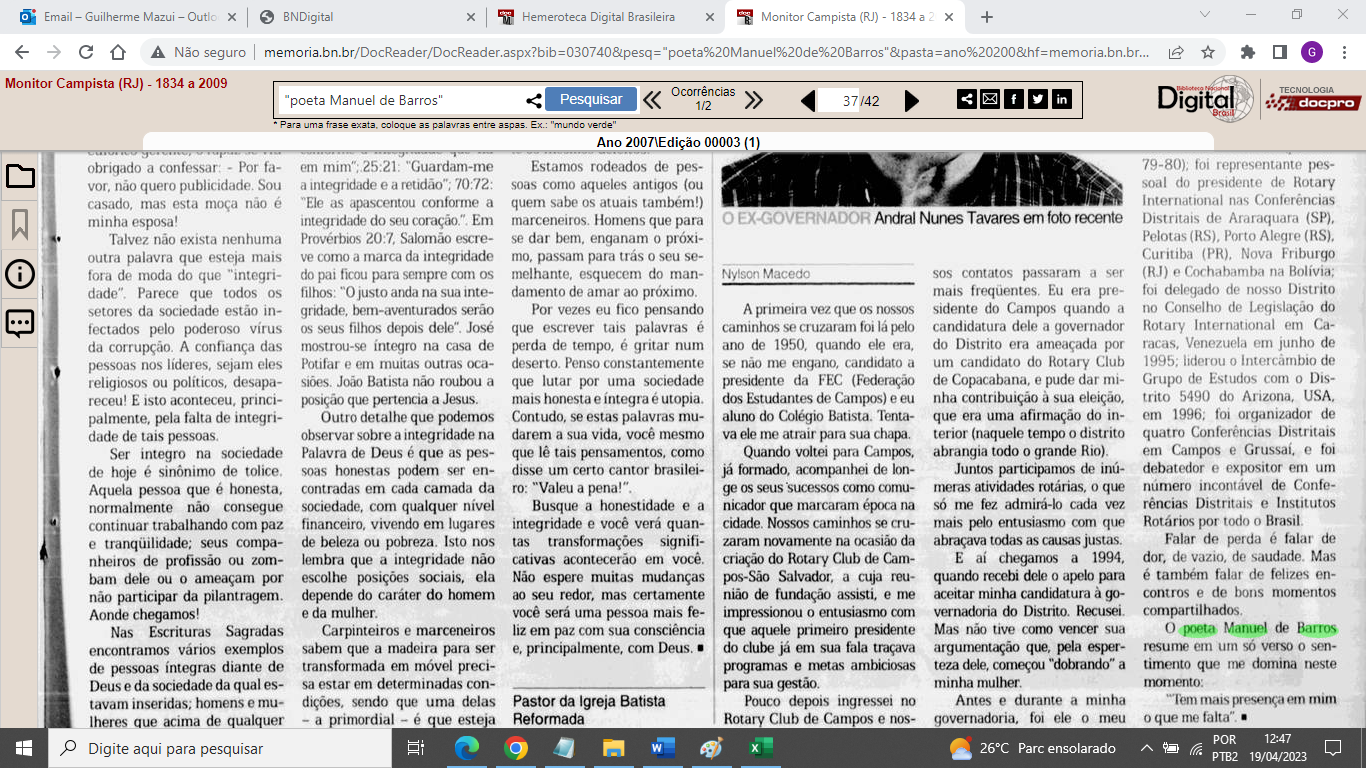
Task: Click the "Nylson Macedo" byline
Action: click(766, 274)
